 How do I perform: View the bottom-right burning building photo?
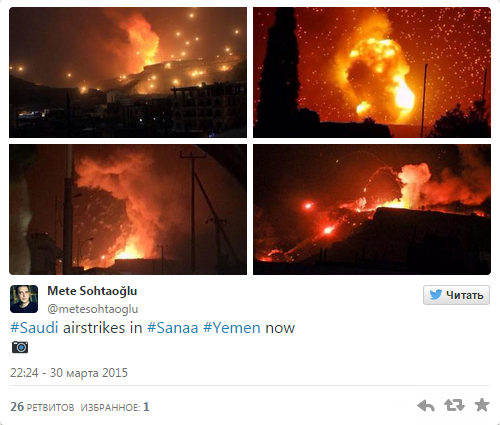[x=372, y=209]
